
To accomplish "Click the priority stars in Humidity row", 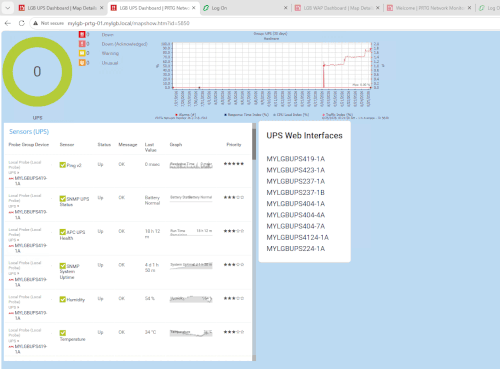I will (x=234, y=298).
